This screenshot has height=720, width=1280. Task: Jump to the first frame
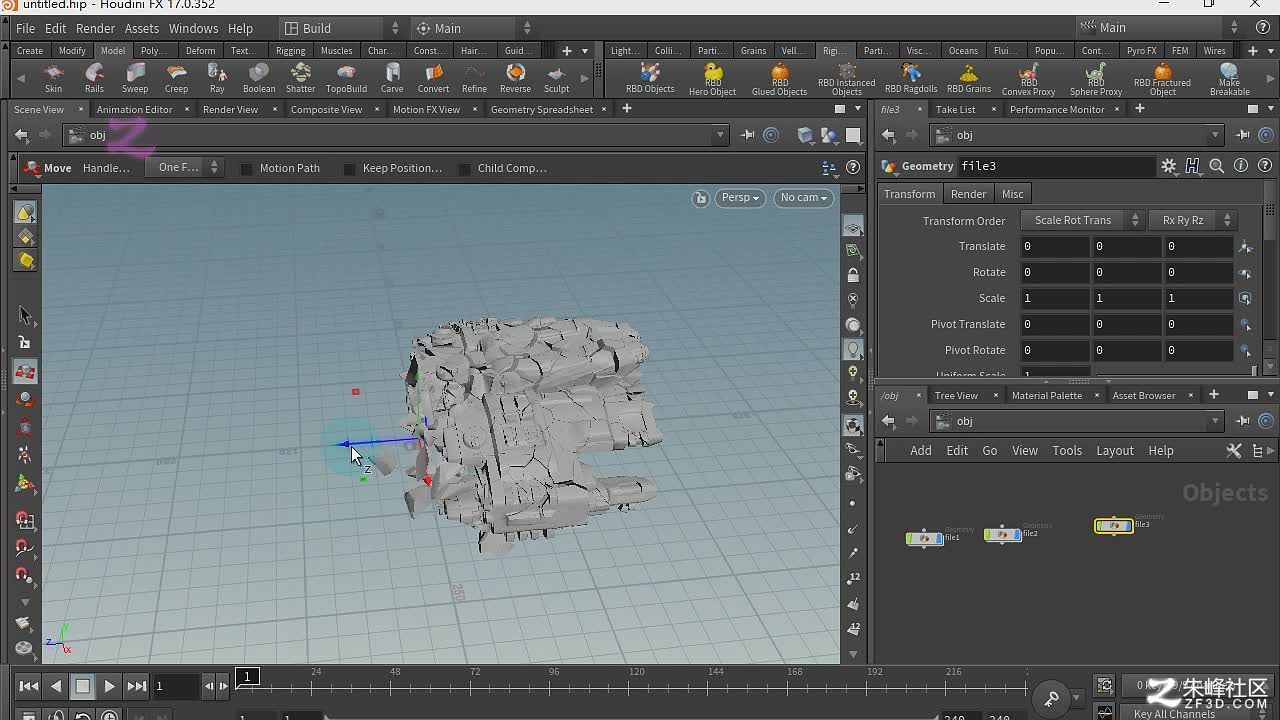(x=29, y=686)
